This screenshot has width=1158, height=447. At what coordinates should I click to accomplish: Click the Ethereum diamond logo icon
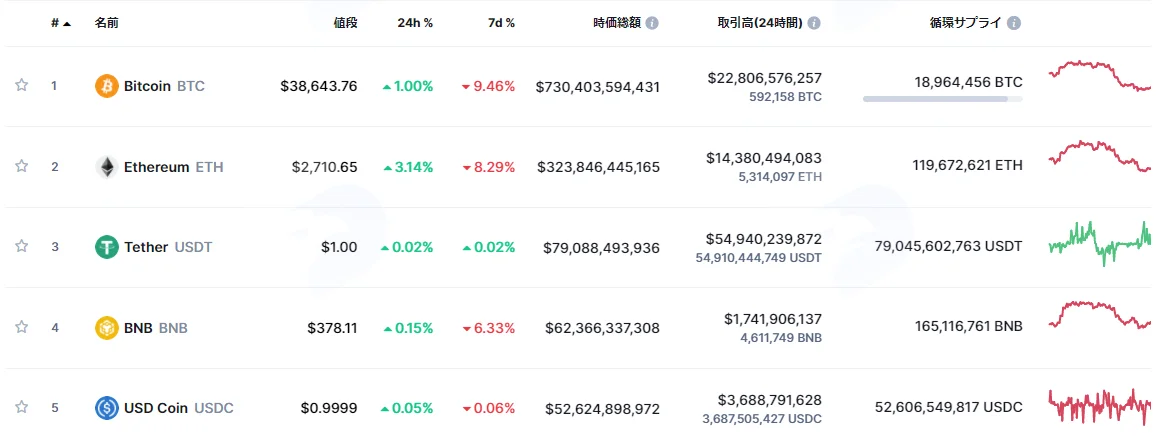106,167
